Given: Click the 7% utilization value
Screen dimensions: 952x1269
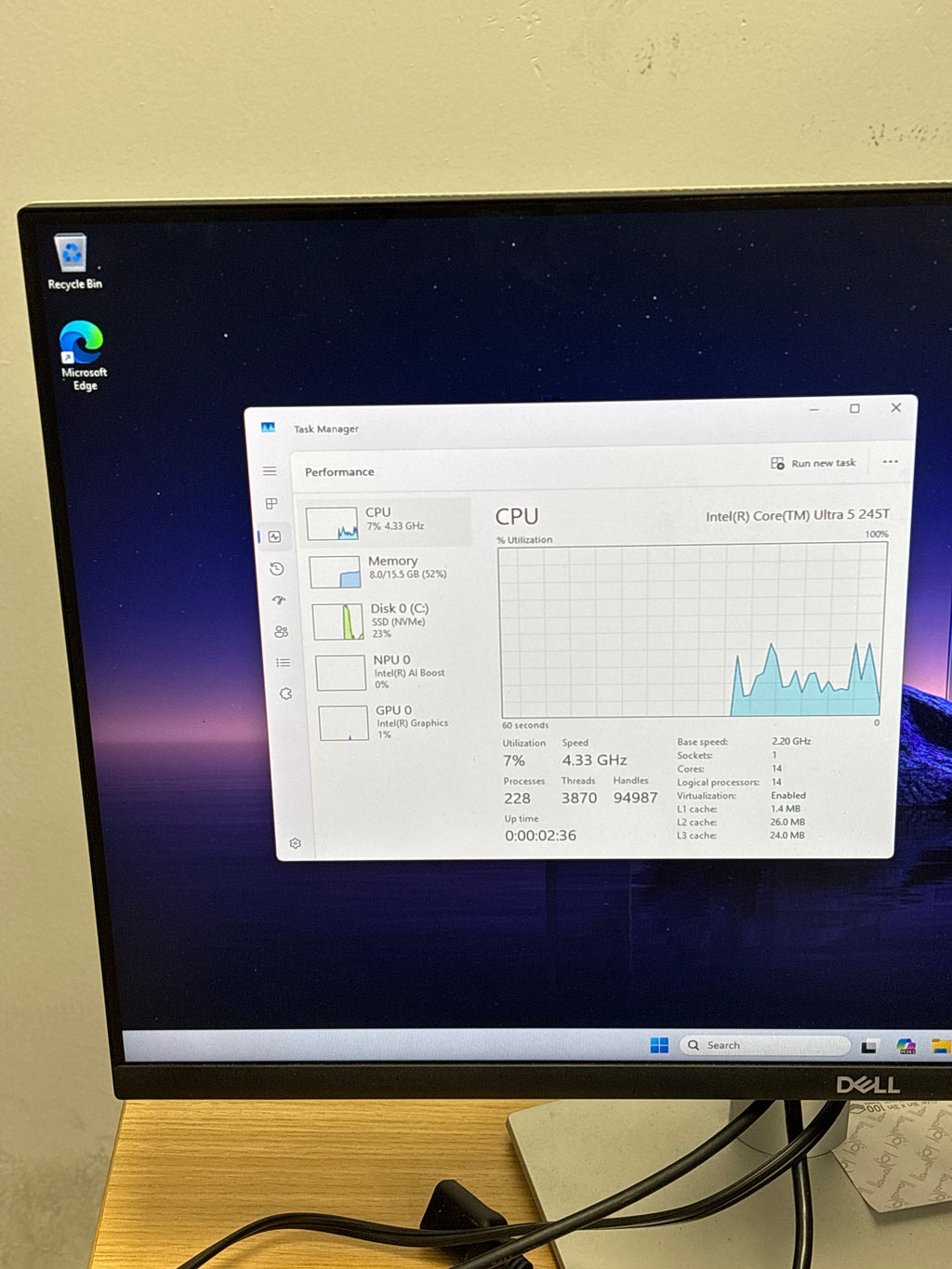Looking at the screenshot, I should point(514,760).
